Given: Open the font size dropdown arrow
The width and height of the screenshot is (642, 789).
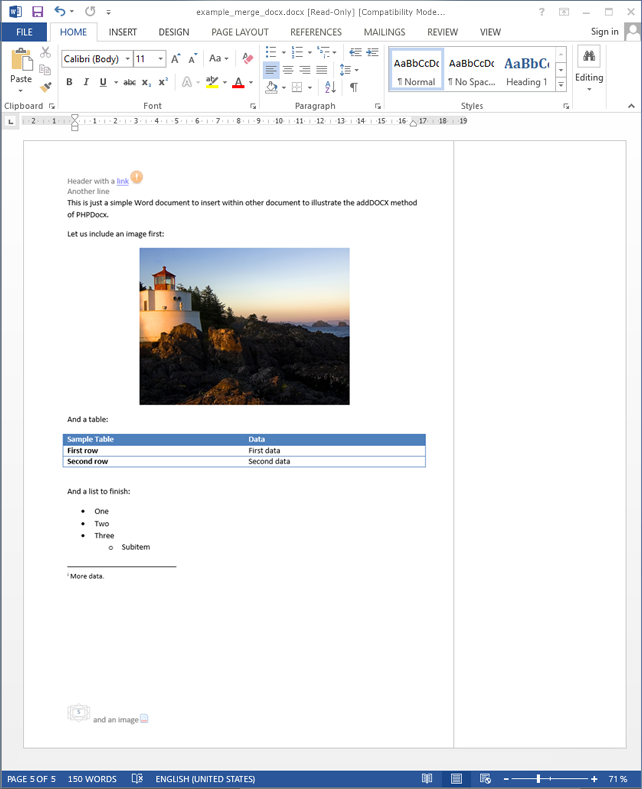Looking at the screenshot, I should click(160, 59).
